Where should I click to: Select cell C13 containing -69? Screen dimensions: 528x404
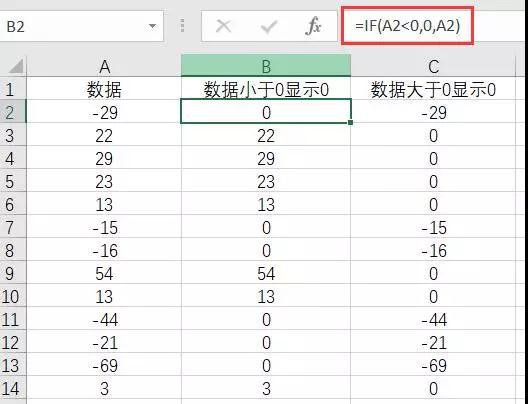(x=433, y=365)
